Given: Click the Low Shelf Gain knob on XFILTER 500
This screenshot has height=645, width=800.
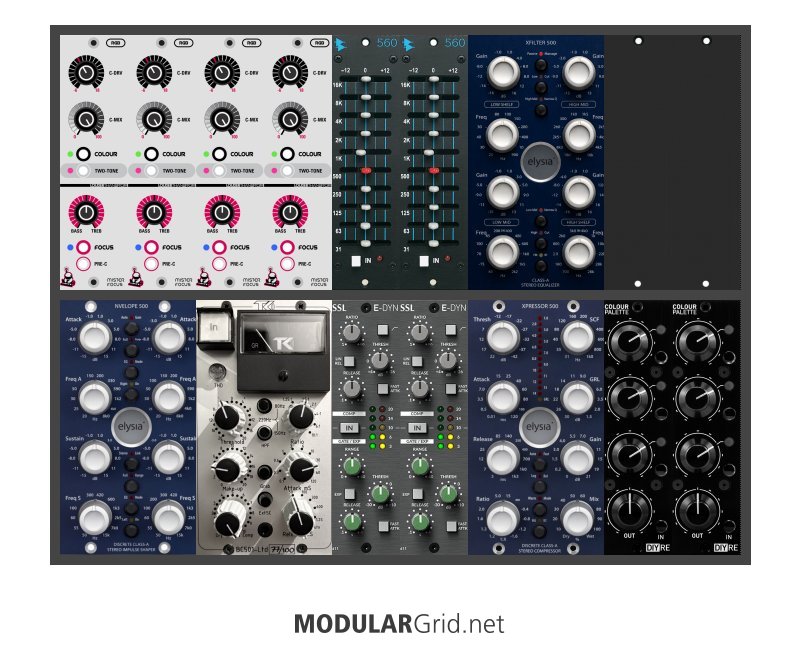Looking at the screenshot, I should (x=503, y=72).
